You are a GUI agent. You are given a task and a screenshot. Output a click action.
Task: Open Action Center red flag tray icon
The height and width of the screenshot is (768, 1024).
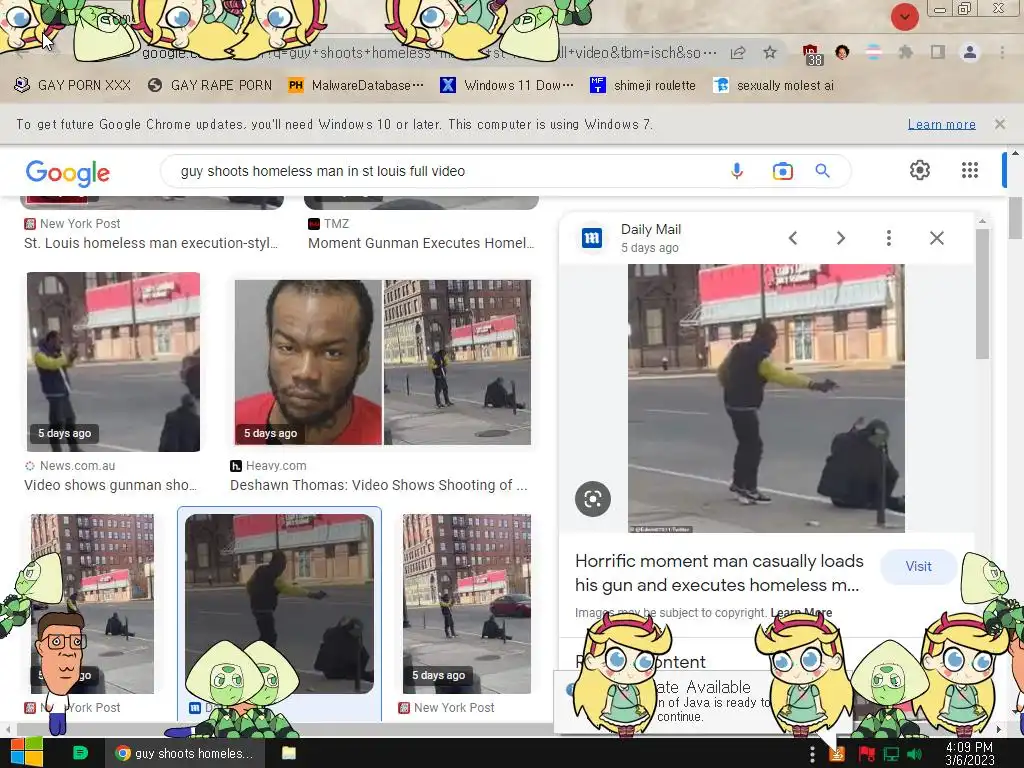[867, 754]
